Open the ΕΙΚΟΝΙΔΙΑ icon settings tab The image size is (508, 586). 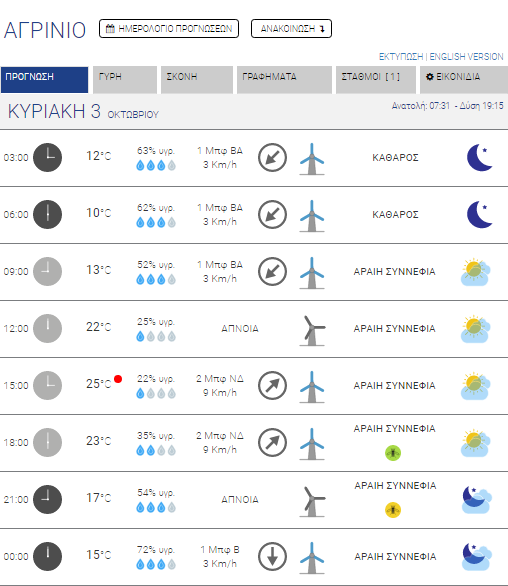point(464,80)
